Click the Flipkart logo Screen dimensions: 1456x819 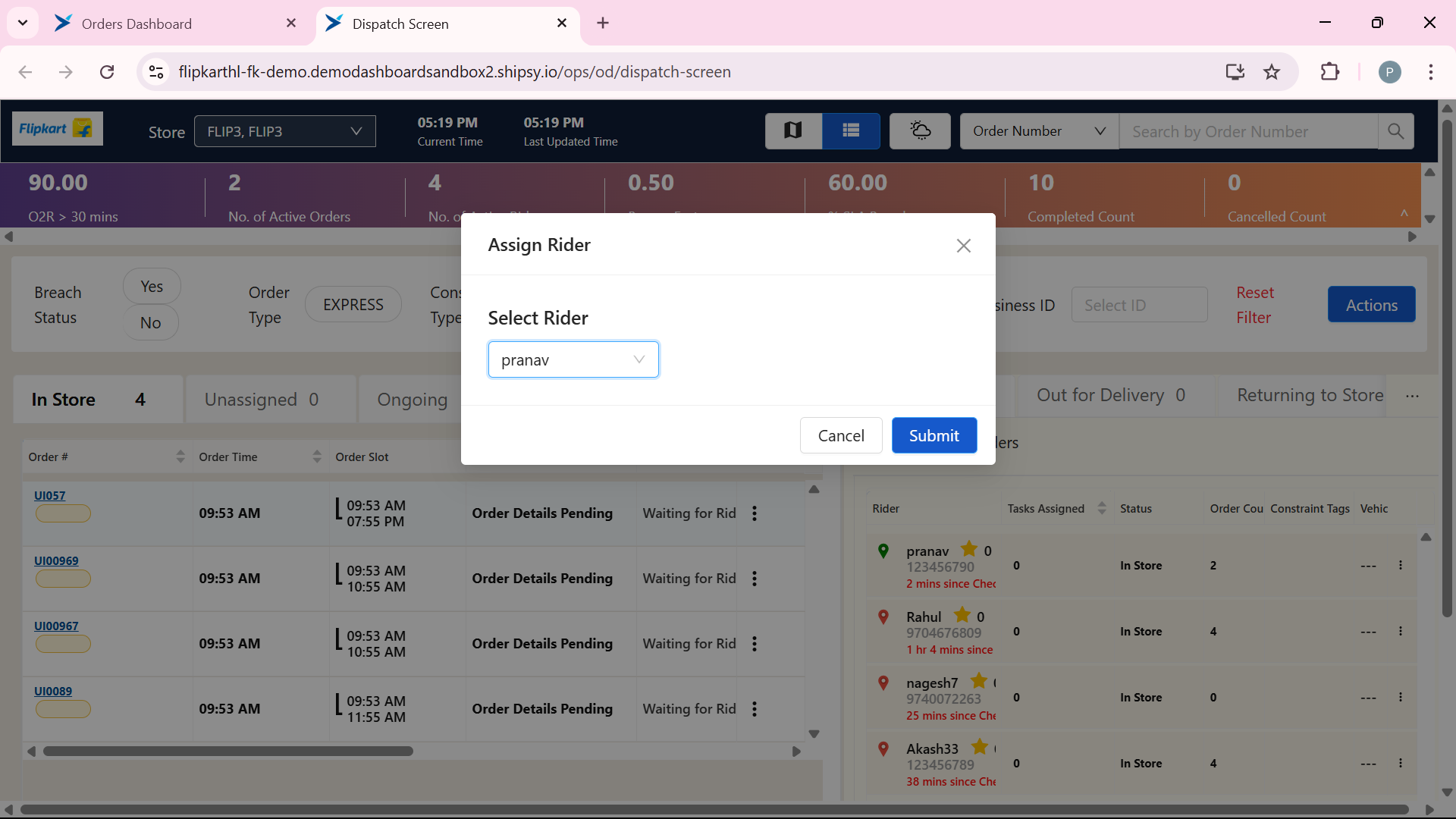(x=57, y=129)
